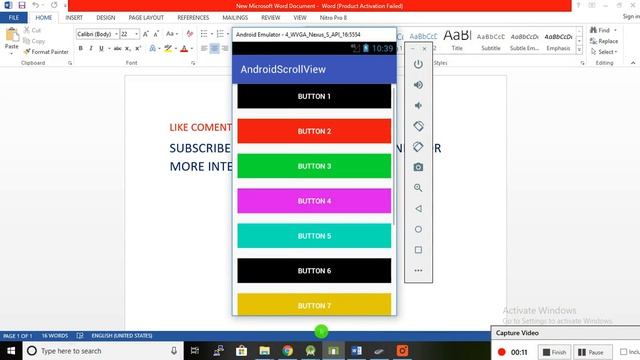Lower volume with emulator volume down icon
640x360 pixels.
pos(418,105)
